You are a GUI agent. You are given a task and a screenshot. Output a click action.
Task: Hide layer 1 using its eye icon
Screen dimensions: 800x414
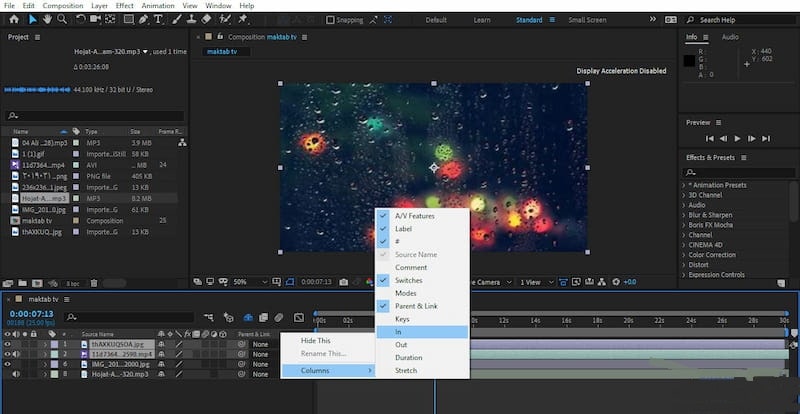pos(9,344)
